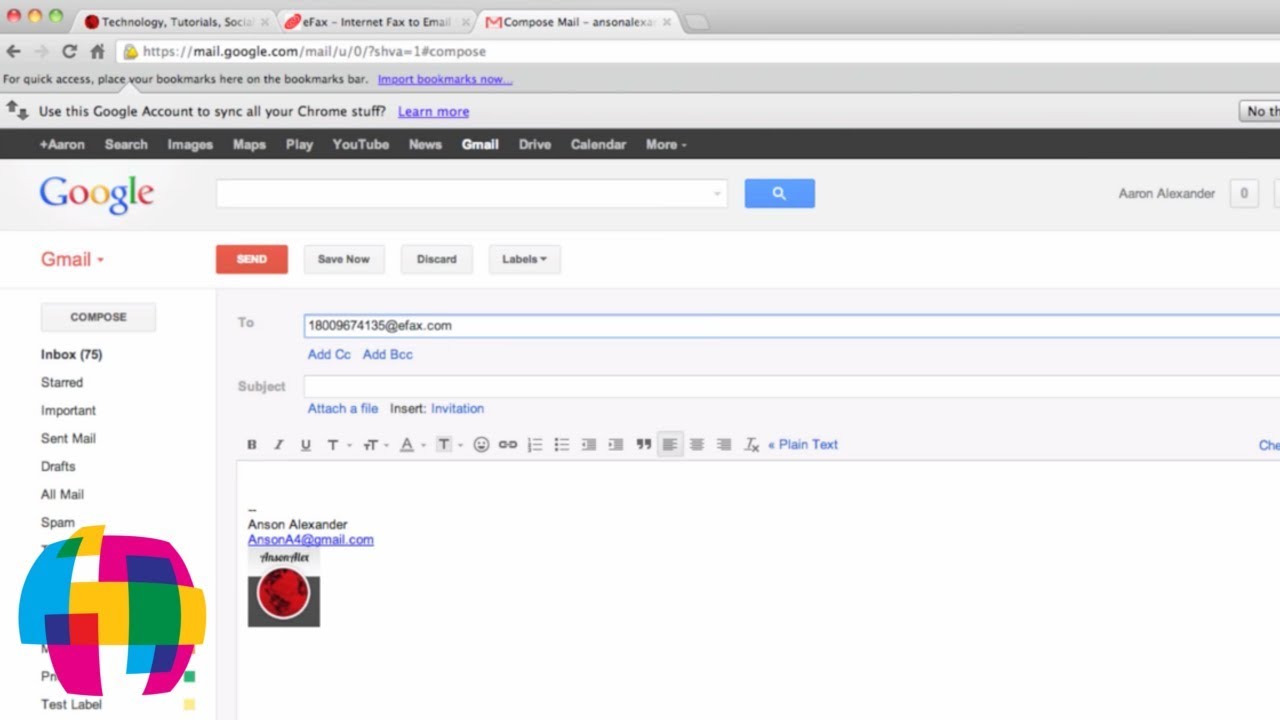Click Learn more sync link
This screenshot has height=720, width=1280.
tap(433, 112)
